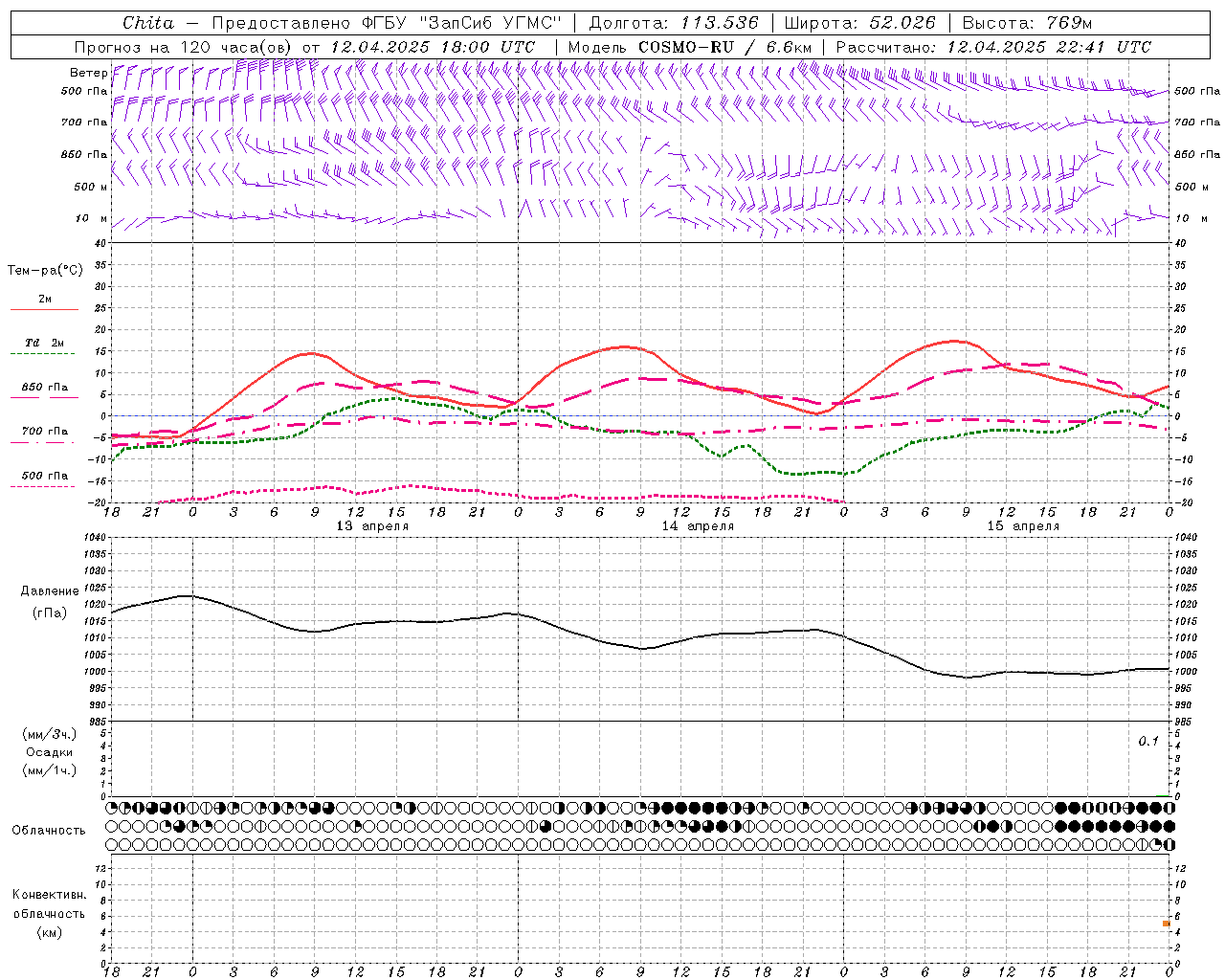This screenshot has width=1225, height=980.
Task: Click the station name "Chita" in header
Action: pyautogui.click(x=148, y=23)
